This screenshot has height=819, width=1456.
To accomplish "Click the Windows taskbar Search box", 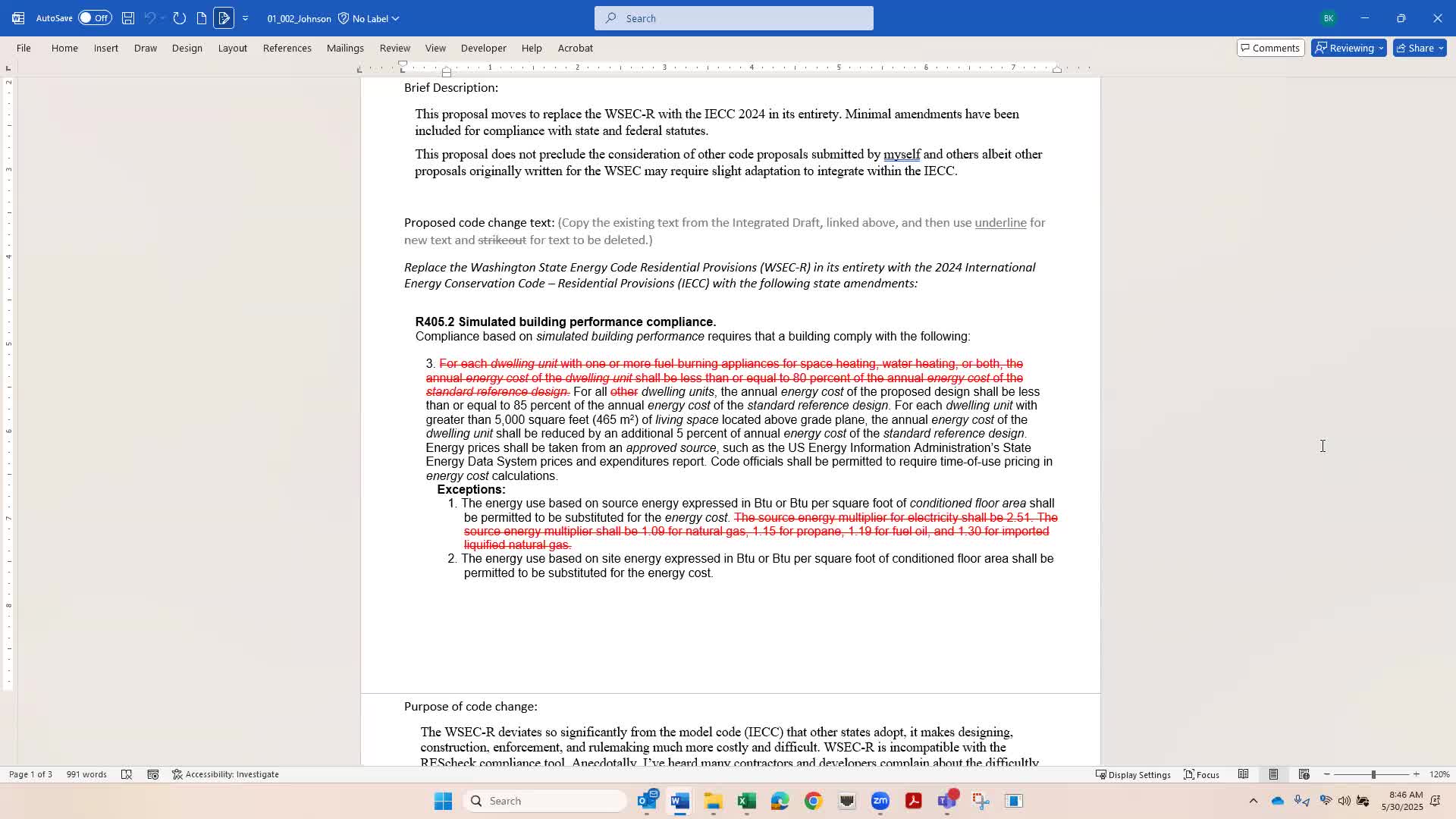I will 544,801.
